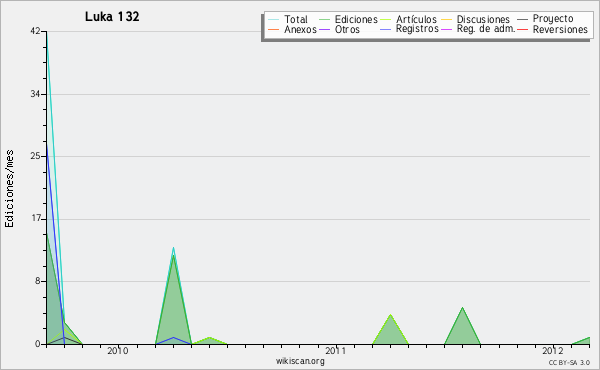Select the Total legend entry
The width and height of the screenshot is (600, 370).
pyautogui.click(x=295, y=19)
